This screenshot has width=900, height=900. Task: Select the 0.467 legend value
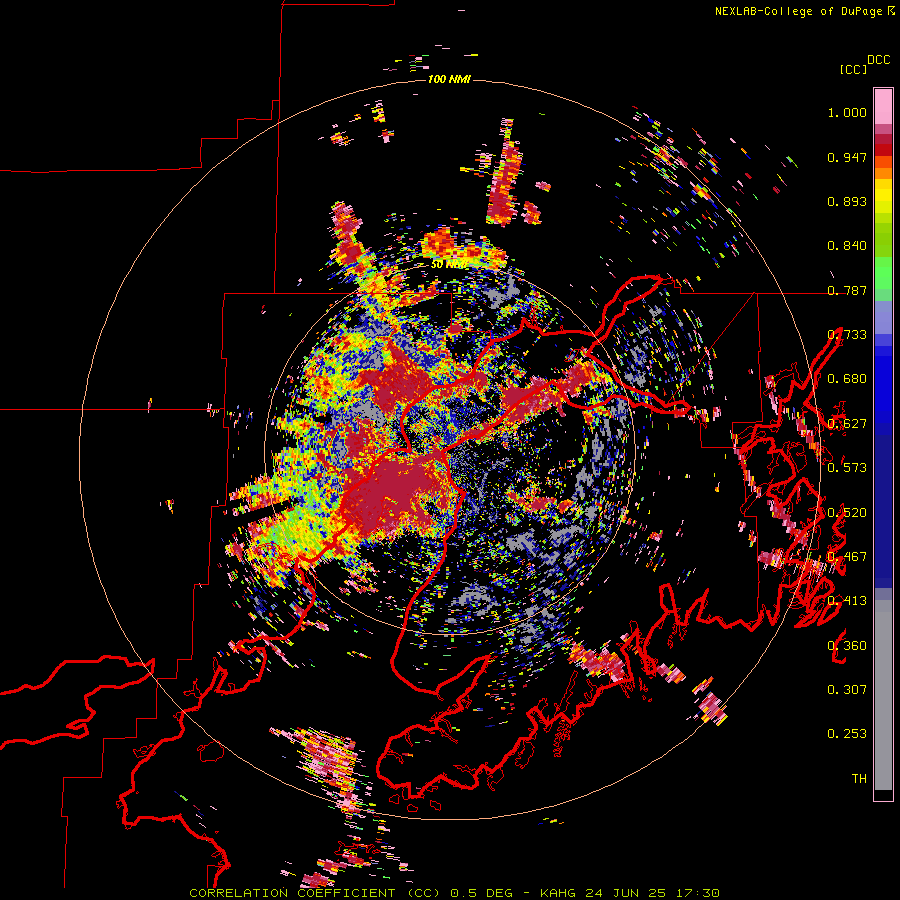pos(847,556)
